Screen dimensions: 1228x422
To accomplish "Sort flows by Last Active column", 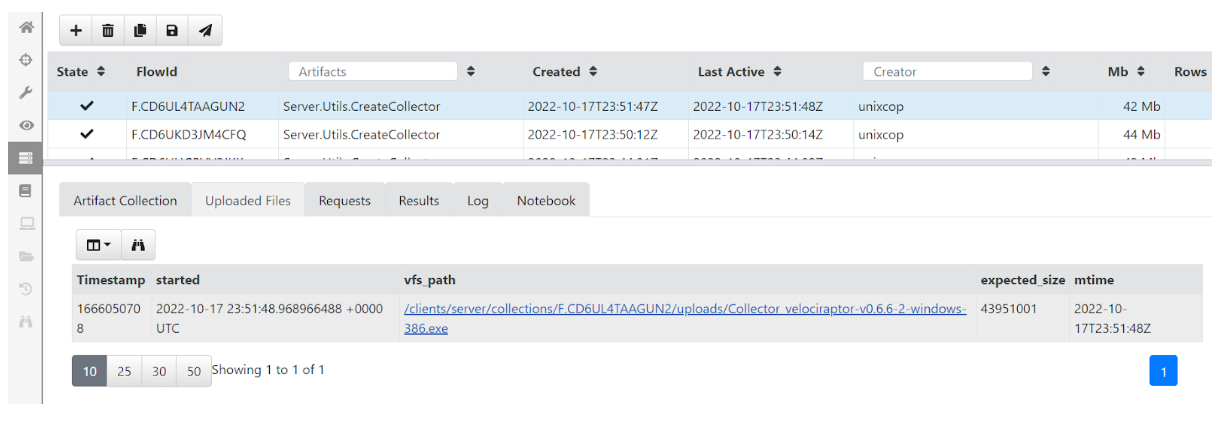I will tap(777, 72).
